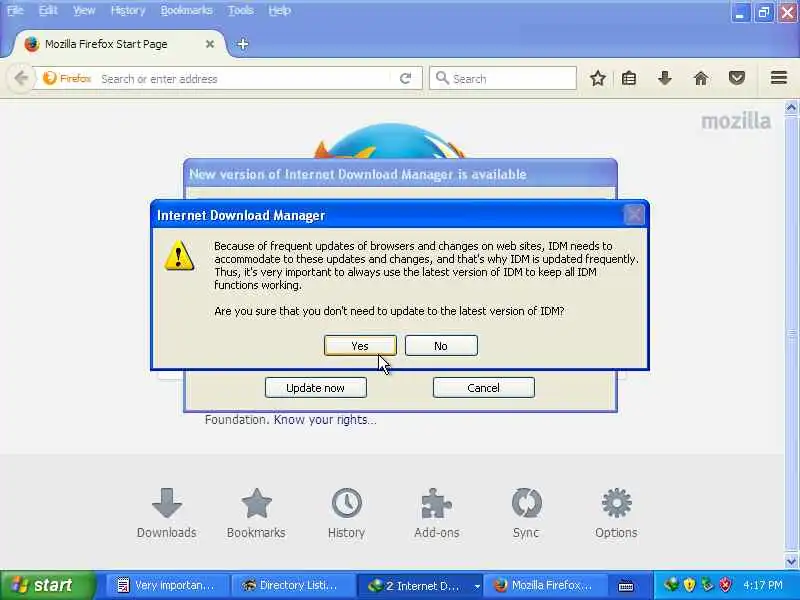Open the toolbar Downloads arrow icon
Screen dimensions: 800x600
pyautogui.click(x=664, y=78)
